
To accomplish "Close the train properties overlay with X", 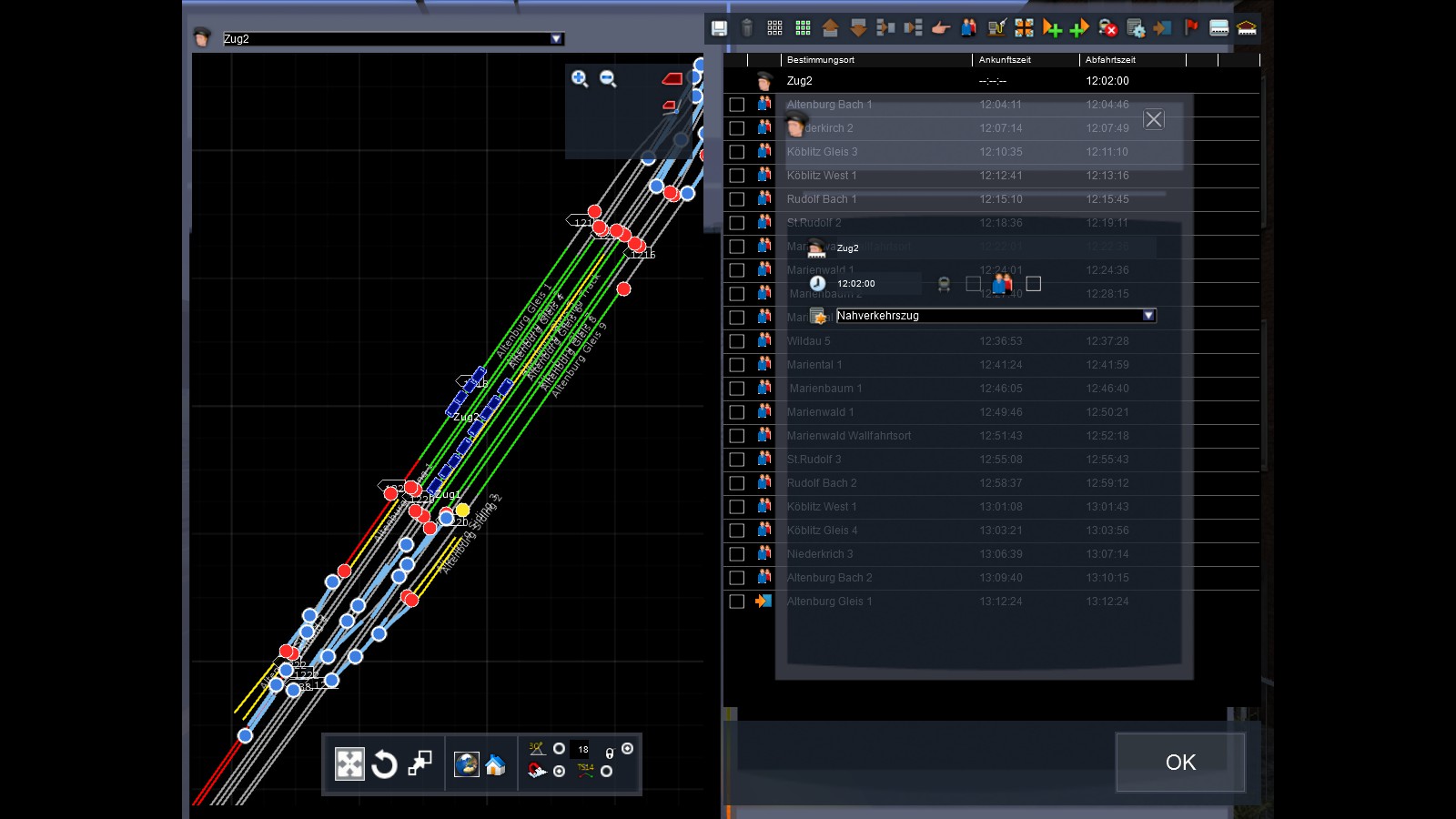I will pos(1154,120).
